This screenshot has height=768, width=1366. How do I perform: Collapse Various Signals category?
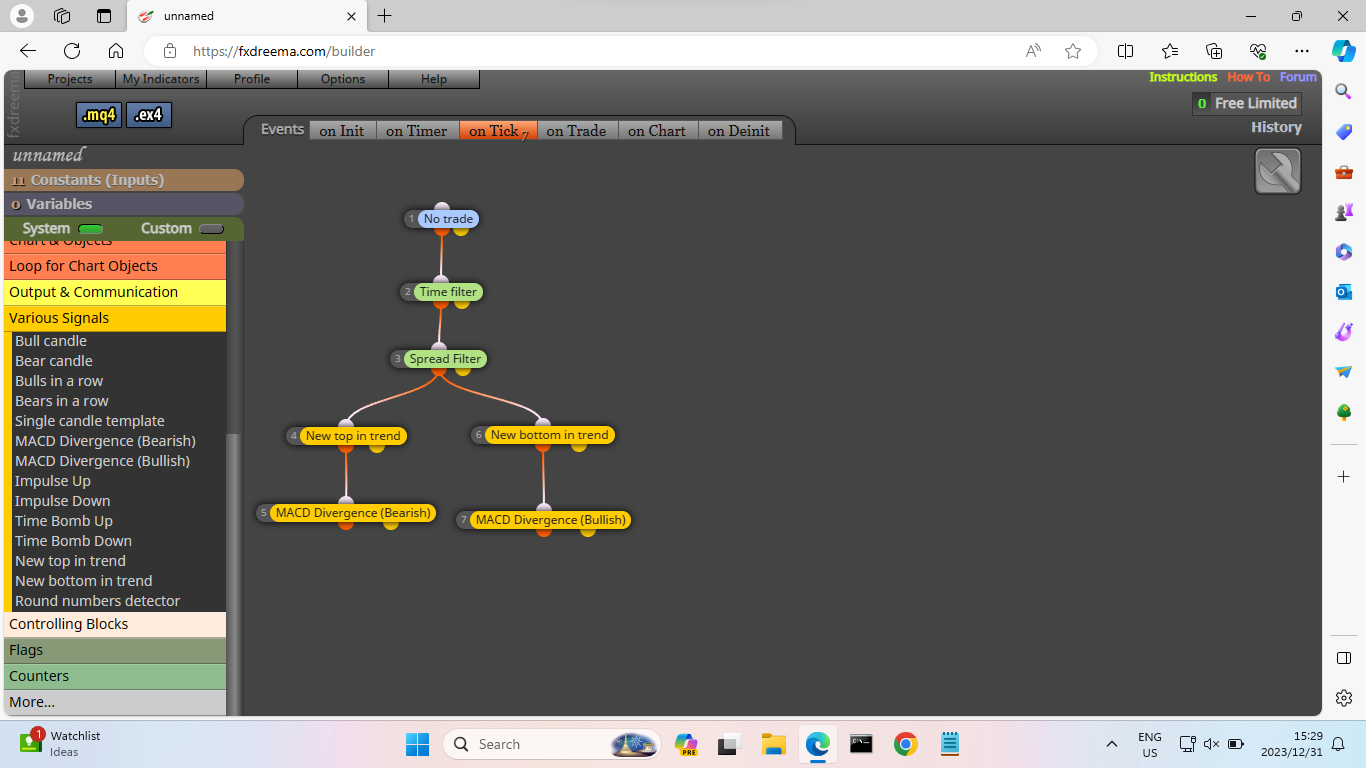115,318
